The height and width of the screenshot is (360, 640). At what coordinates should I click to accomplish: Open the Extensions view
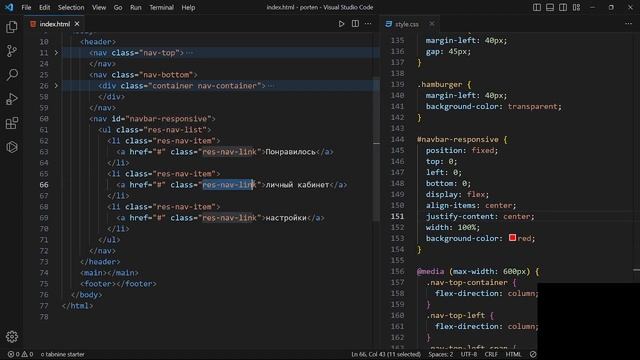coord(12,123)
